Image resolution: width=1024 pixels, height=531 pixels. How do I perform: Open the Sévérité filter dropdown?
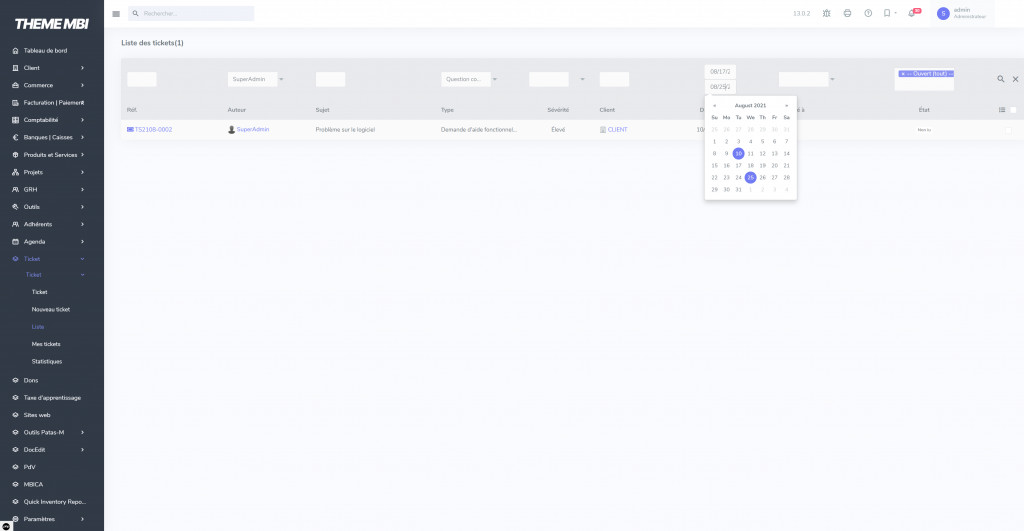point(557,79)
